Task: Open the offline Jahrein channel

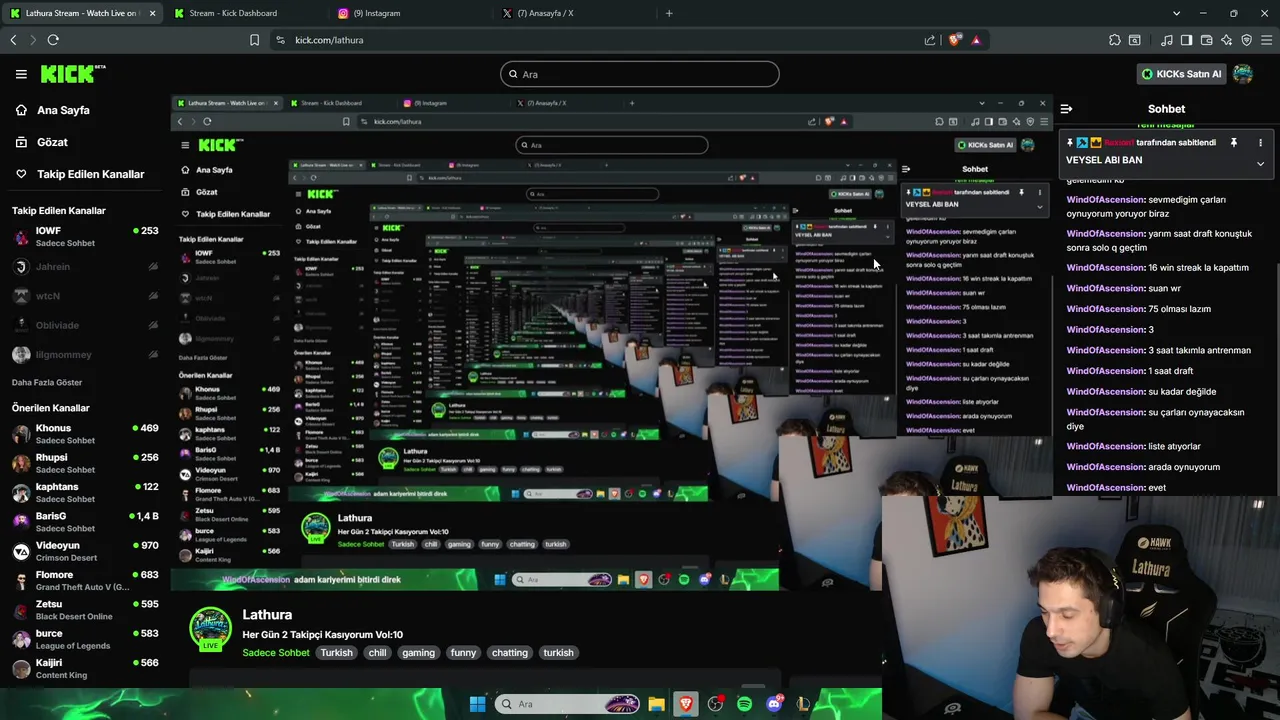Action: coord(85,267)
